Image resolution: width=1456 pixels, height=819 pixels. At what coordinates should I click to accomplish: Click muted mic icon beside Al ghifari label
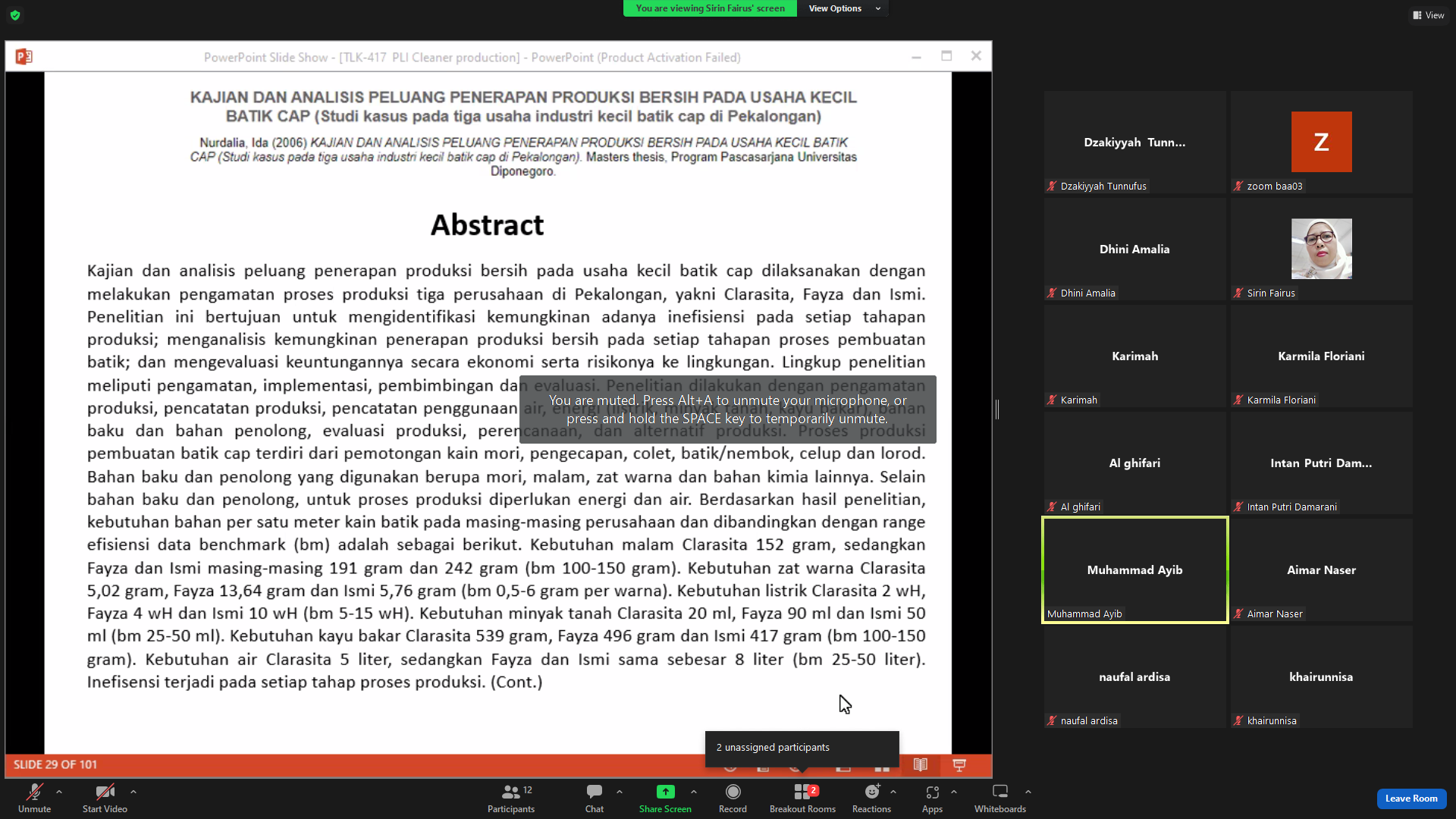[1052, 507]
